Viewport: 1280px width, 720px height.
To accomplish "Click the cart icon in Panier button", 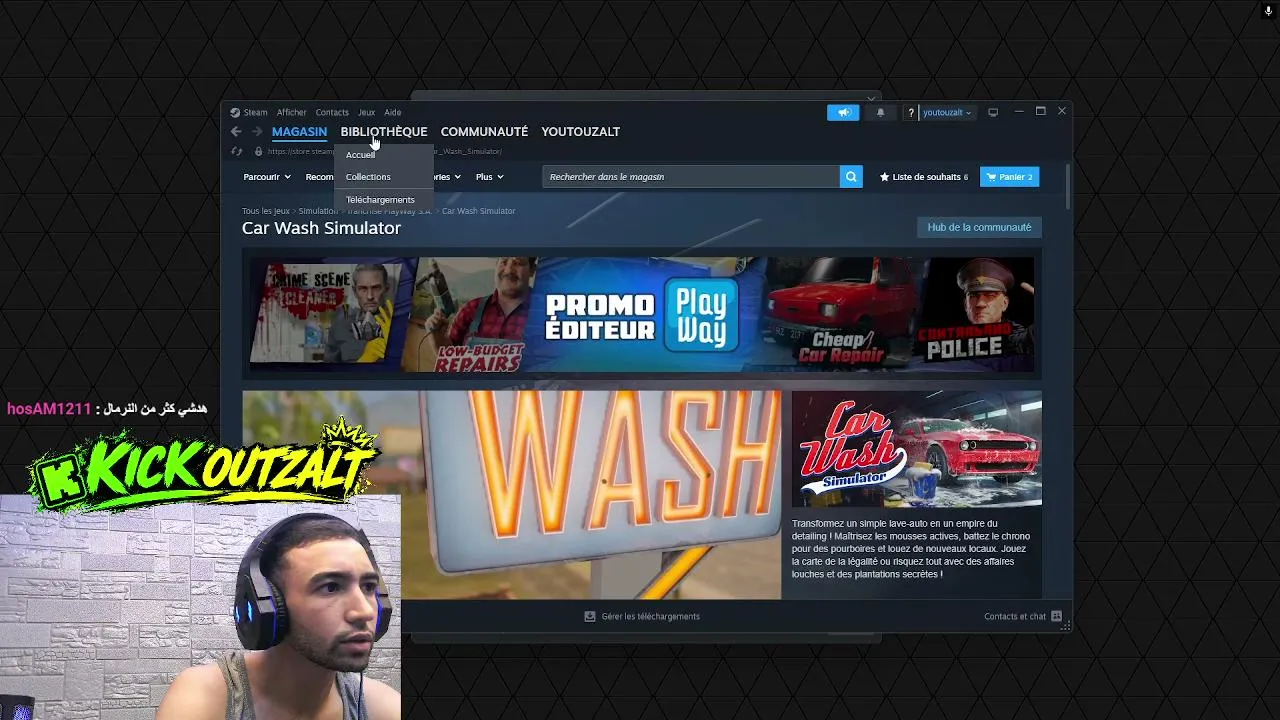I will (991, 177).
